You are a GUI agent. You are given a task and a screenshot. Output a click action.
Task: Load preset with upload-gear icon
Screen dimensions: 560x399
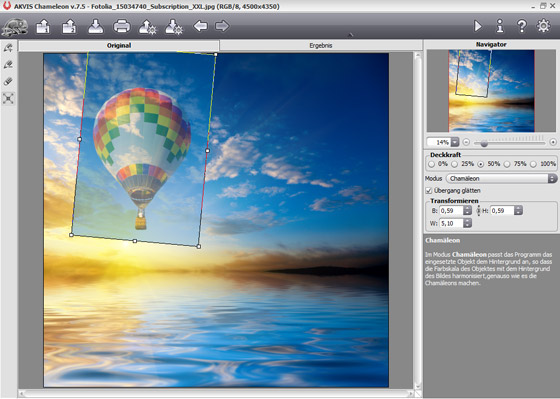(x=148, y=27)
